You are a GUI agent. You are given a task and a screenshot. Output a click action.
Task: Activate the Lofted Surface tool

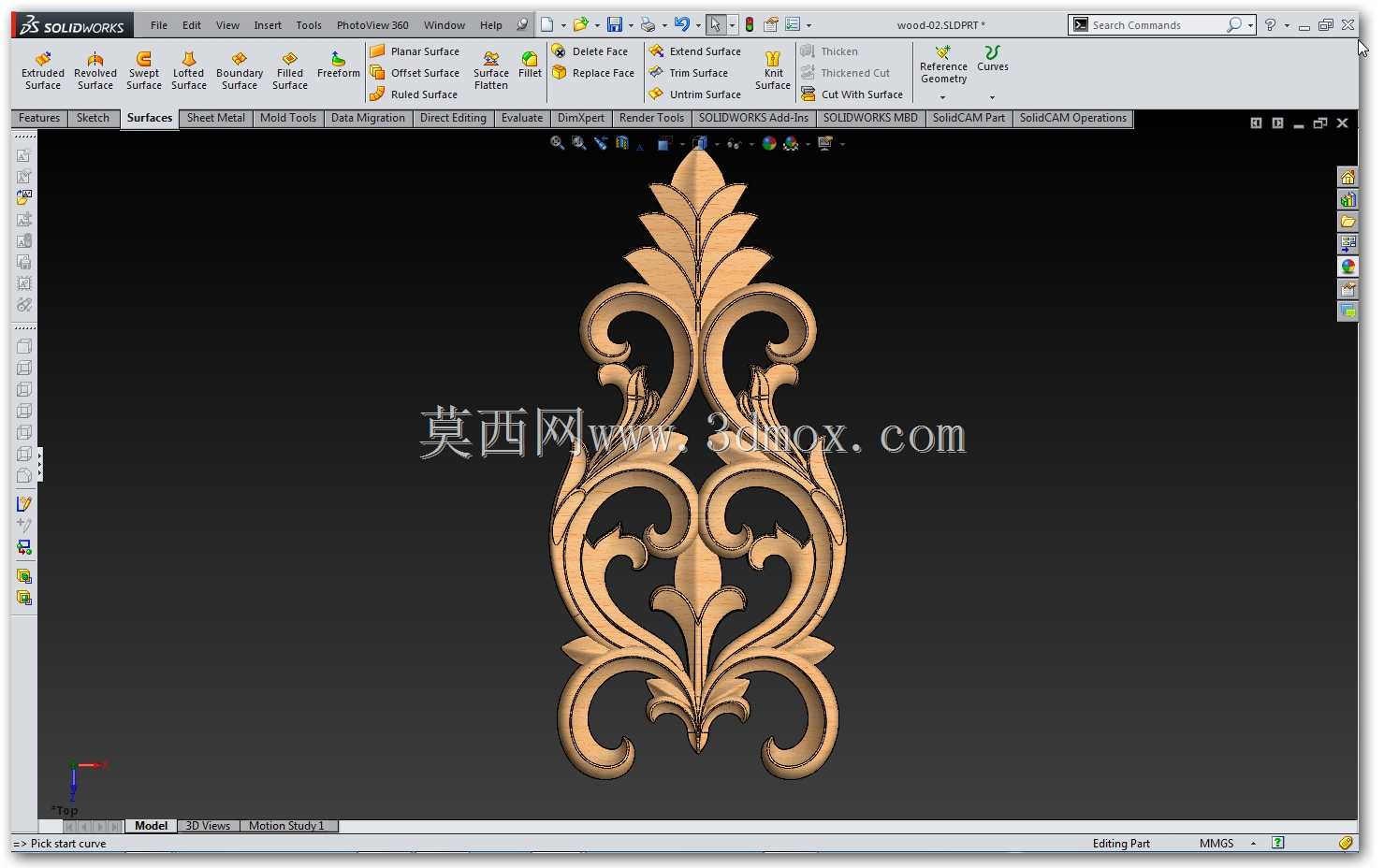pos(189,71)
